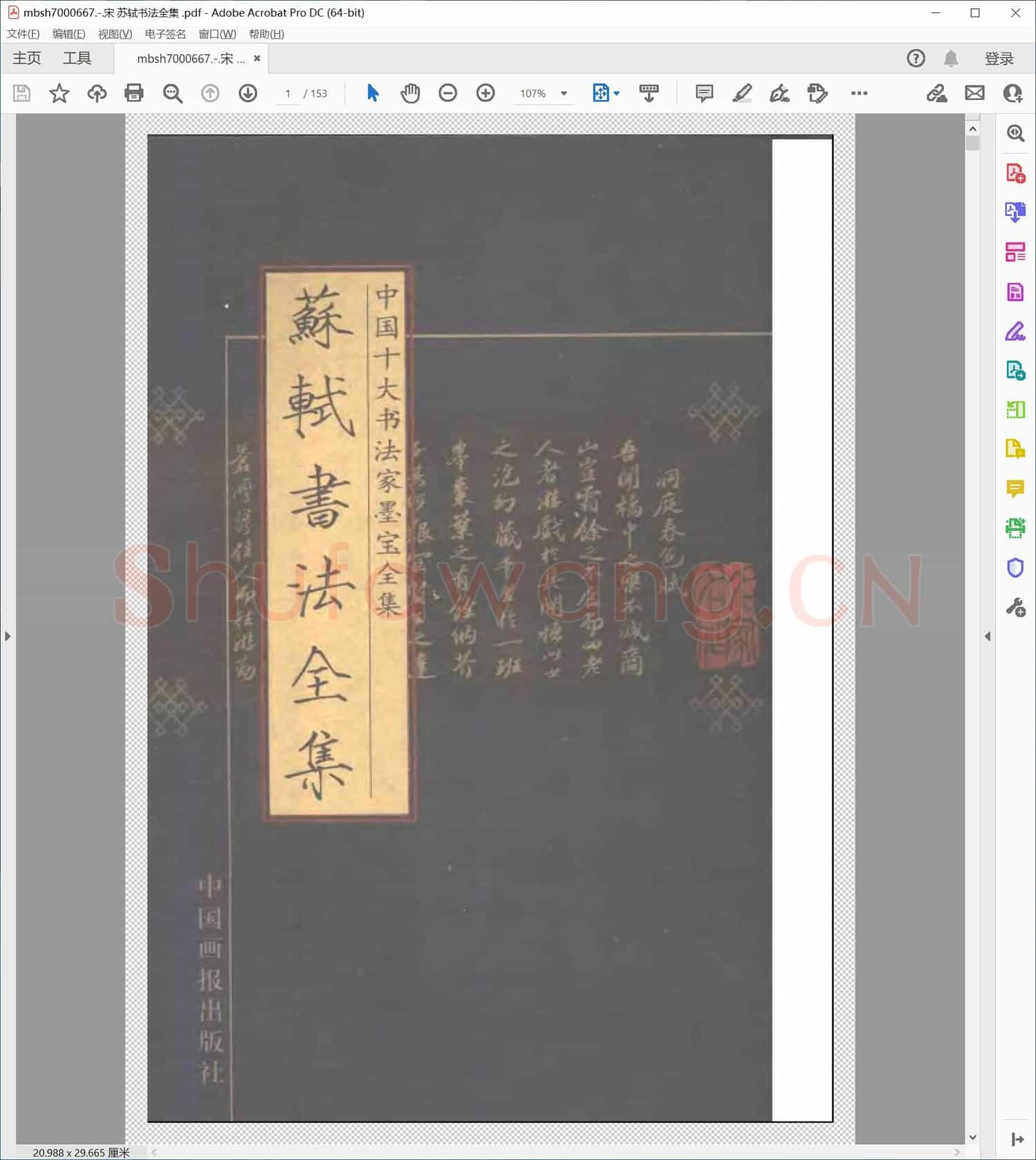
Task: Switch to the 工具 tab
Action: click(77, 59)
